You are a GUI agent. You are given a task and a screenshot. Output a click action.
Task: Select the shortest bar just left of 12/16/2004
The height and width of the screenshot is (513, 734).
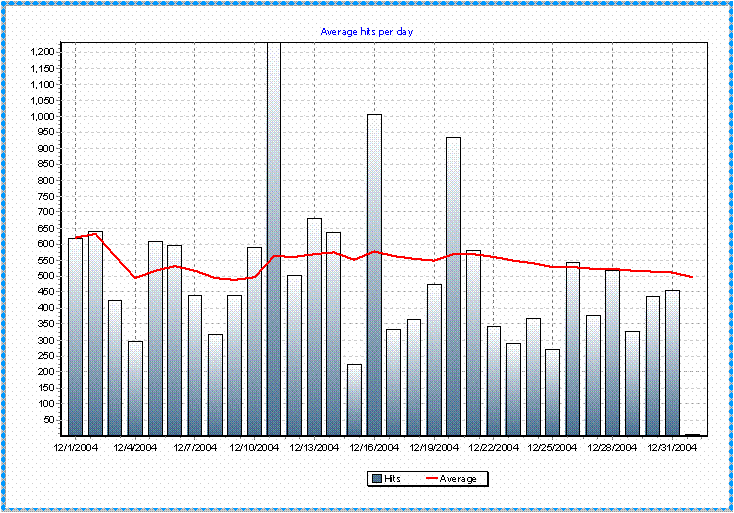[x=354, y=399]
